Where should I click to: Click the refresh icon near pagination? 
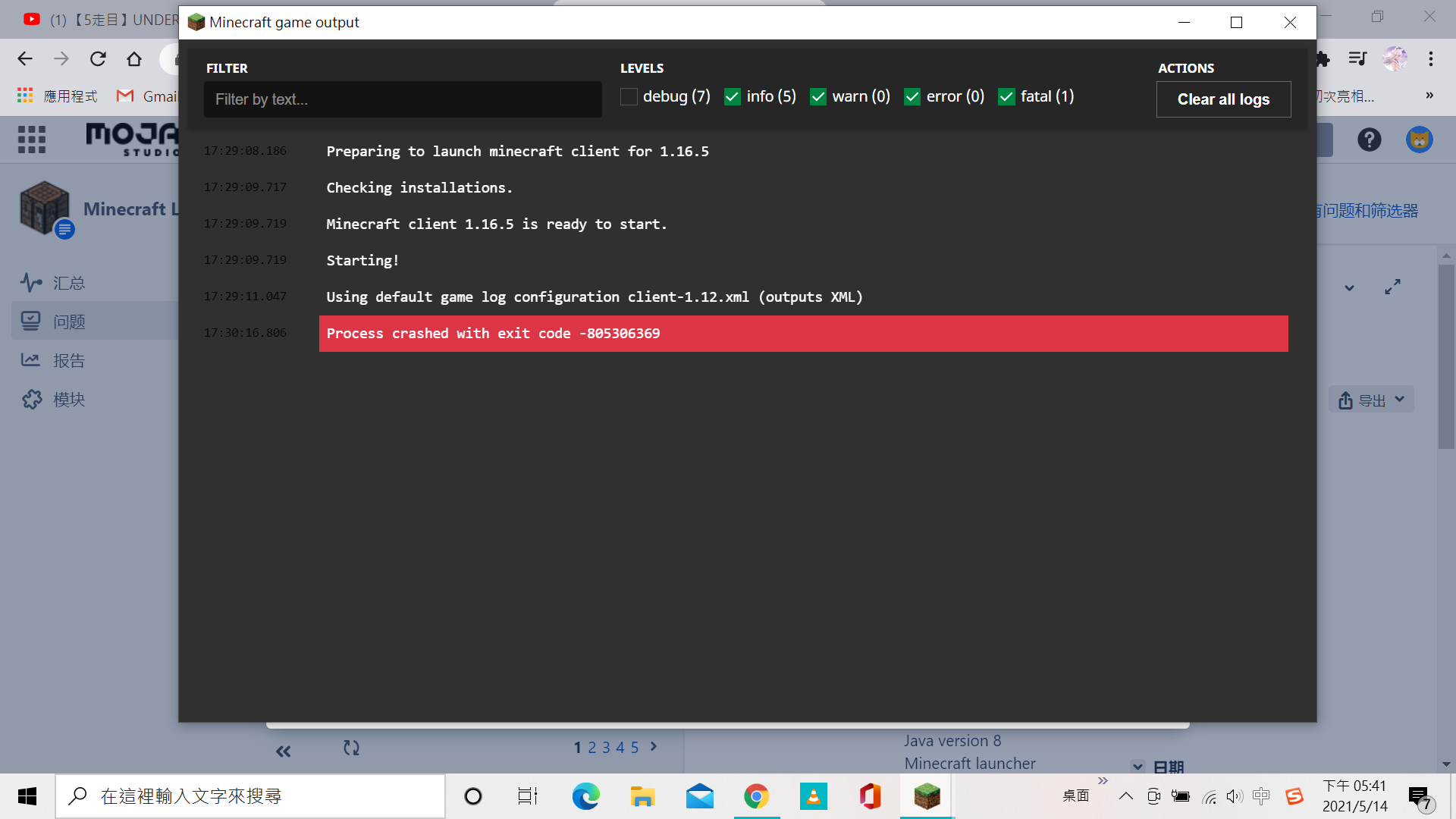[x=351, y=748]
